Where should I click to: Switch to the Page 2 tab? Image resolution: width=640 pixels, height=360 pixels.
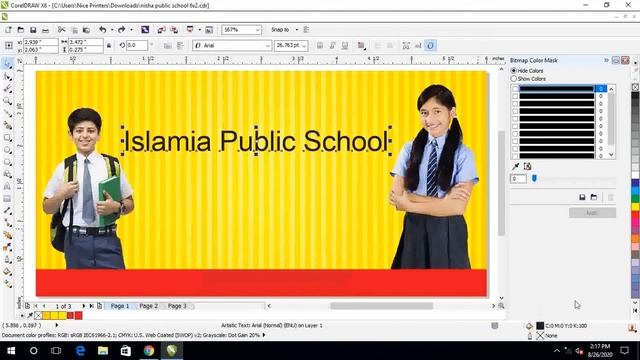[x=149, y=306]
